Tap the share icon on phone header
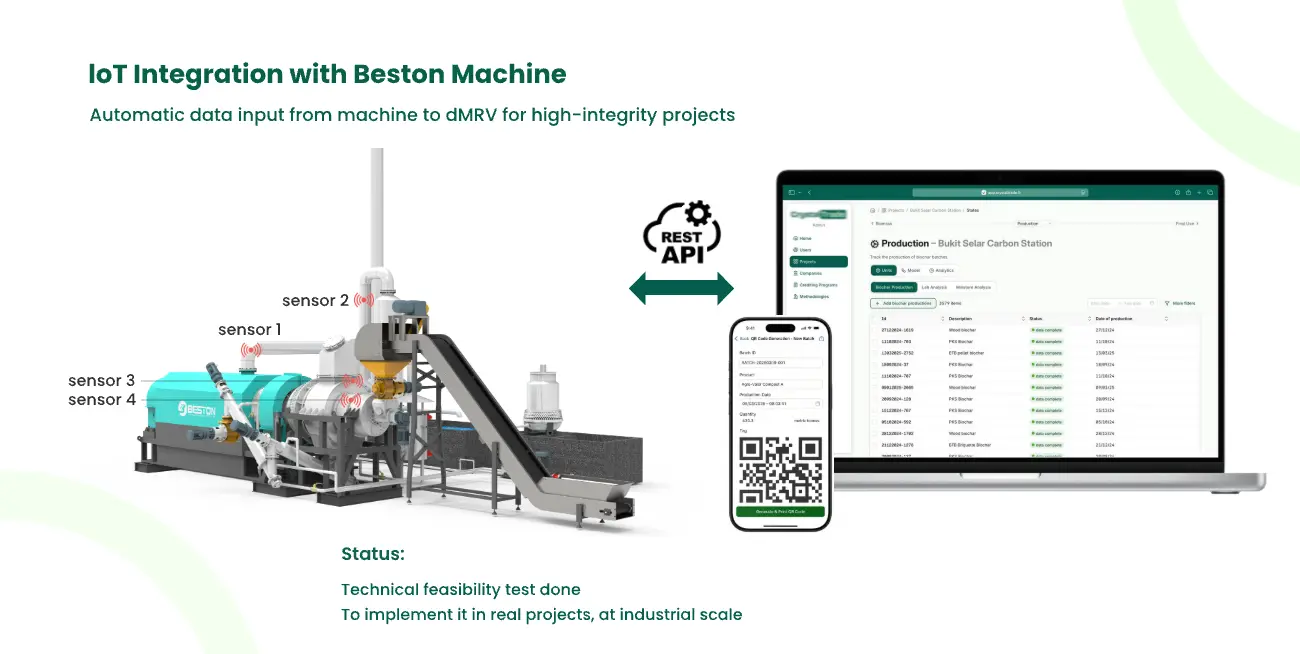This screenshot has width=1300, height=654. coord(821,338)
